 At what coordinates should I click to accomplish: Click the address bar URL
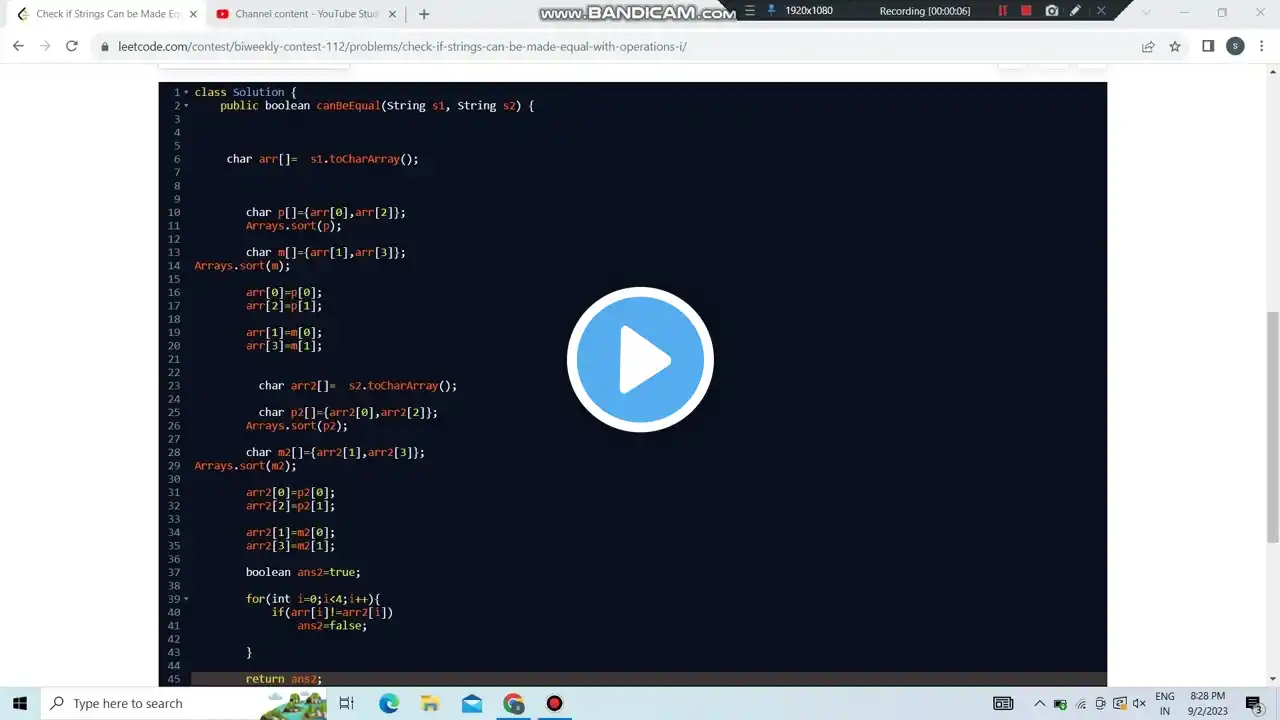tap(402, 47)
